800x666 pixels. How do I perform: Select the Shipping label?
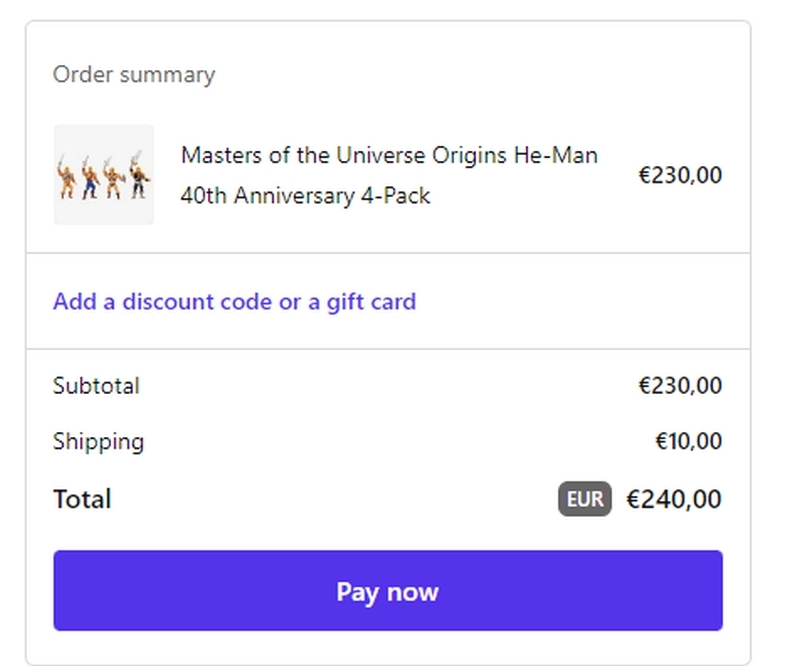pos(98,442)
